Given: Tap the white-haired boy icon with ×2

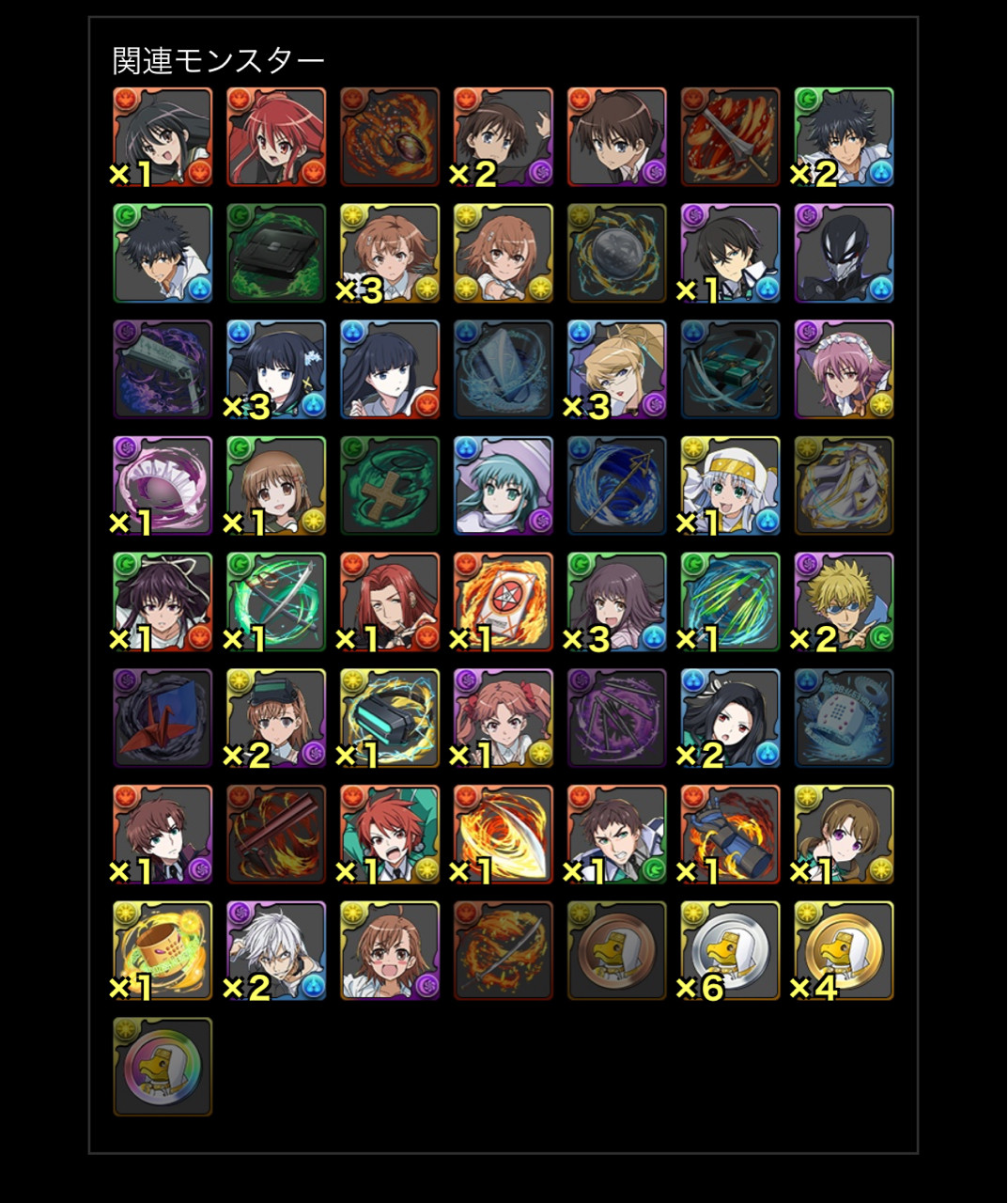Looking at the screenshot, I should pyautogui.click(x=276, y=950).
